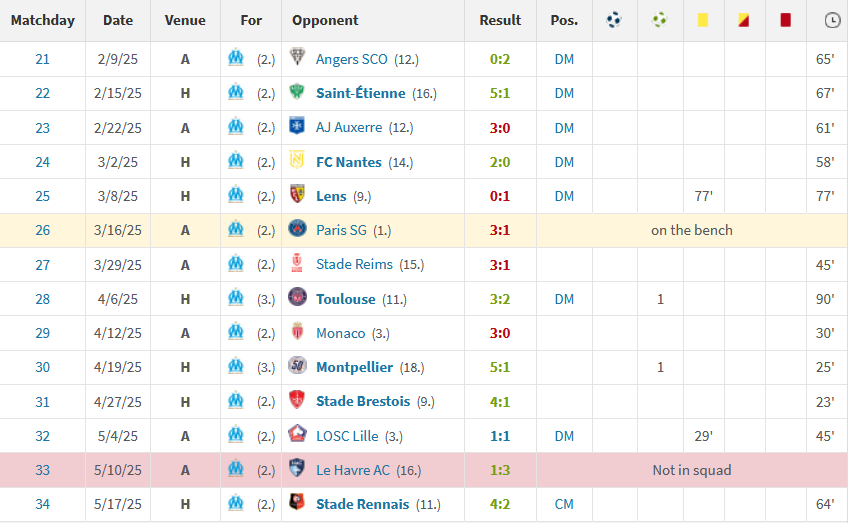Screen dimensions: 848x523
Task: Click the Stade Rennais club crest
Action: pyautogui.click(x=297, y=502)
